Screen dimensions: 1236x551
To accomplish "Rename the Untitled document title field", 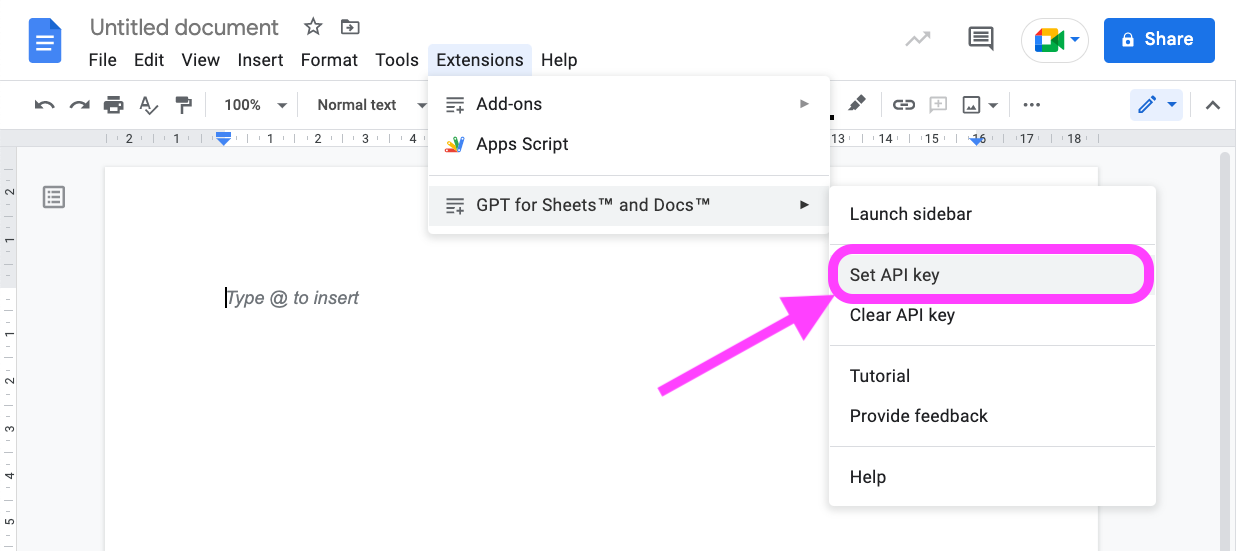I will (184, 27).
